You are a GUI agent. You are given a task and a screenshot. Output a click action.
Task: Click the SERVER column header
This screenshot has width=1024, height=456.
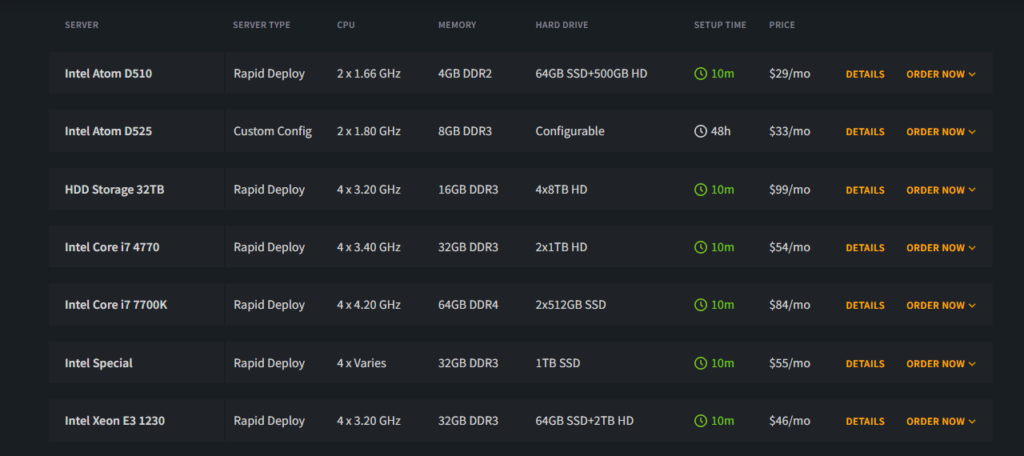(82, 25)
